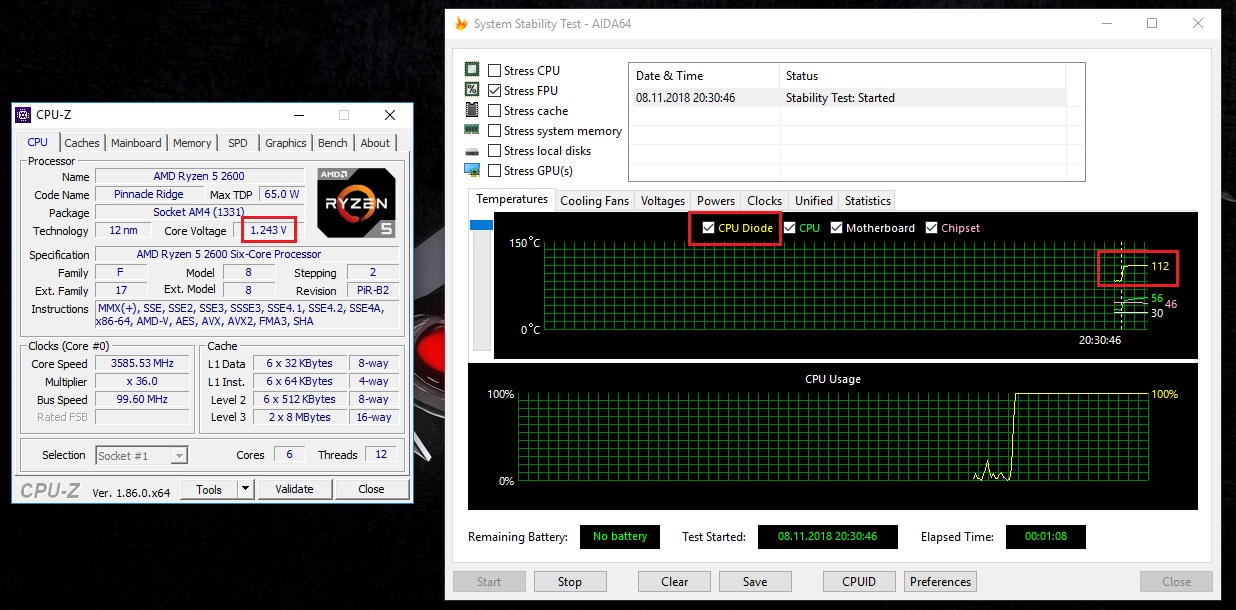
Task: Open the Mainboard tab in CPU-Z
Action: [x=136, y=143]
